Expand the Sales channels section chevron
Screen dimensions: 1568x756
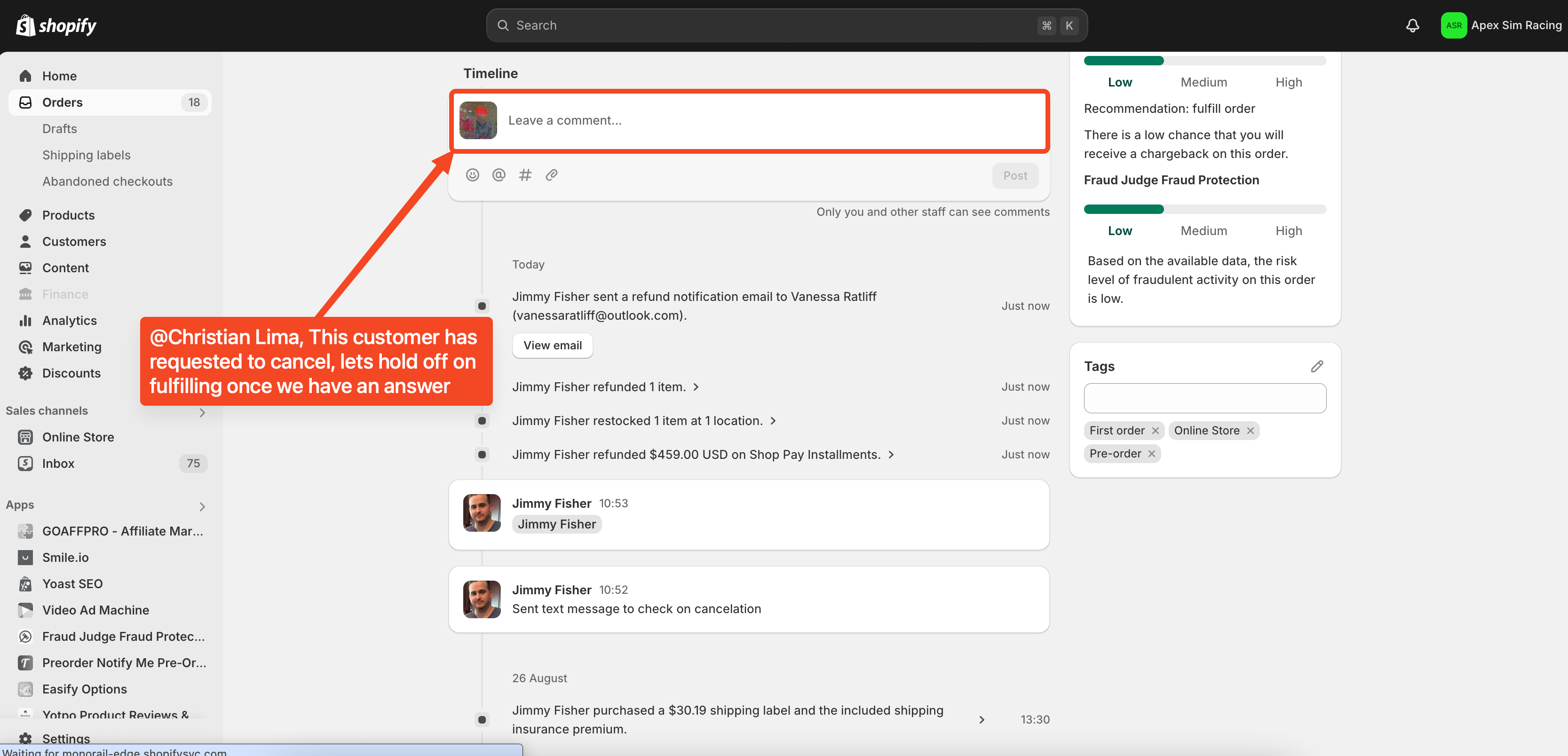pos(202,412)
